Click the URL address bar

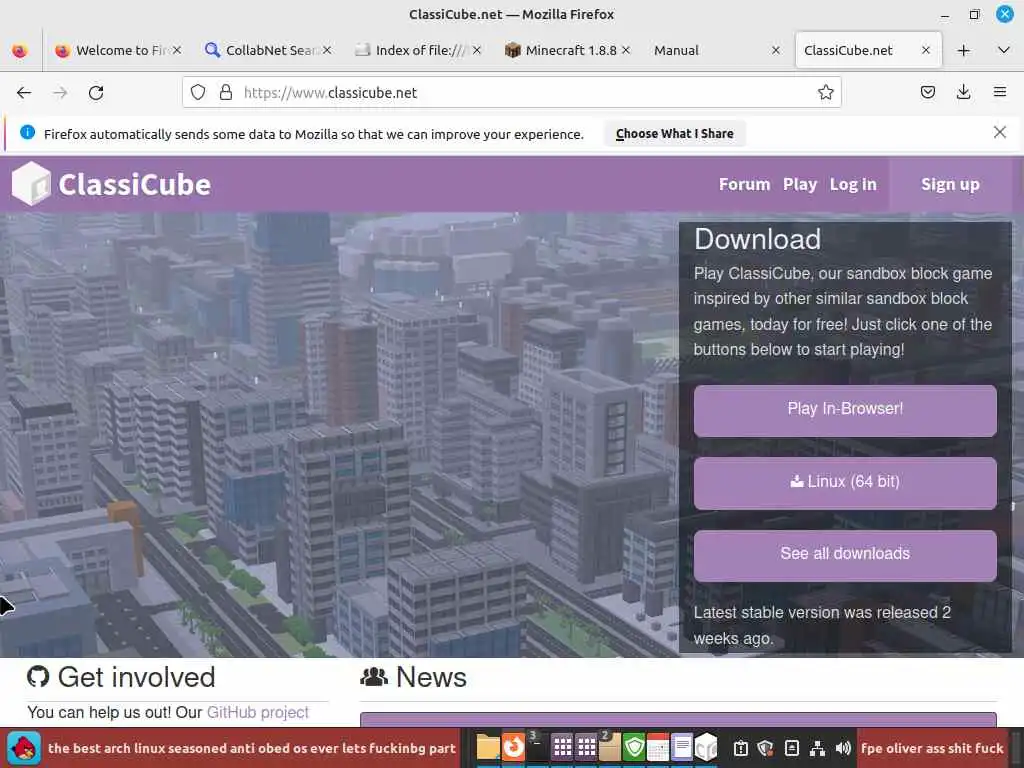point(511,93)
